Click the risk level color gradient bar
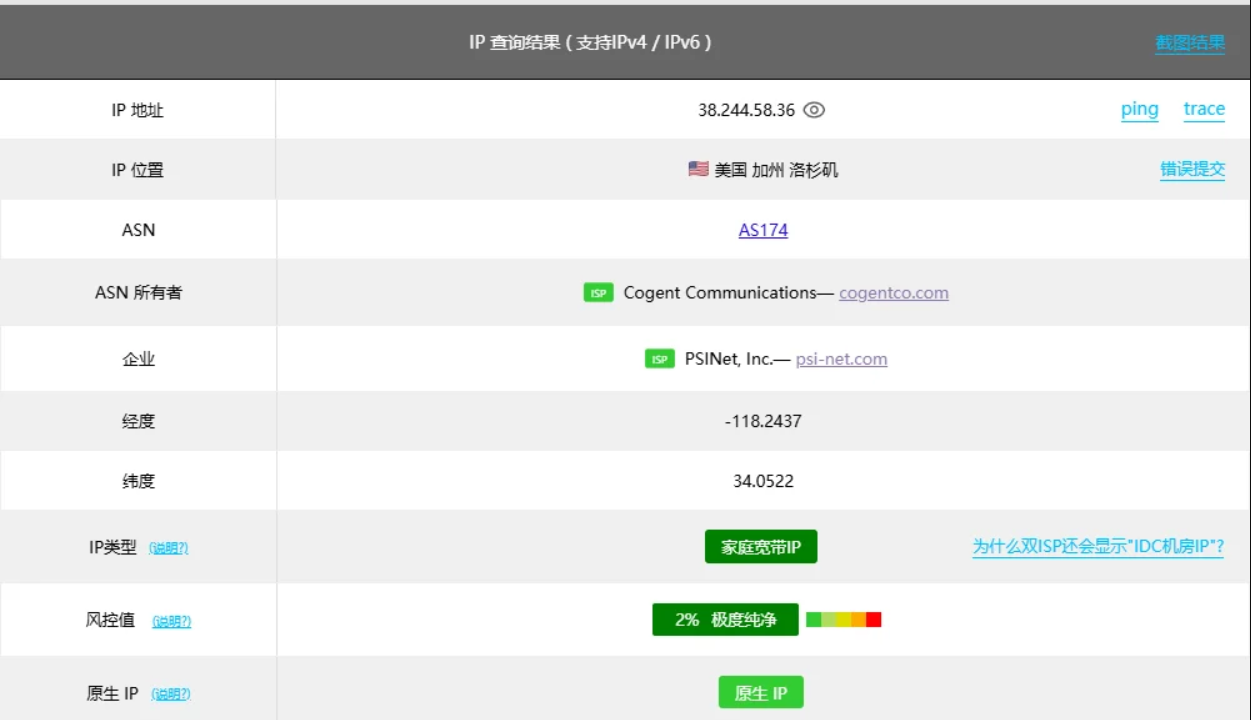This screenshot has width=1251, height=720. point(843,619)
